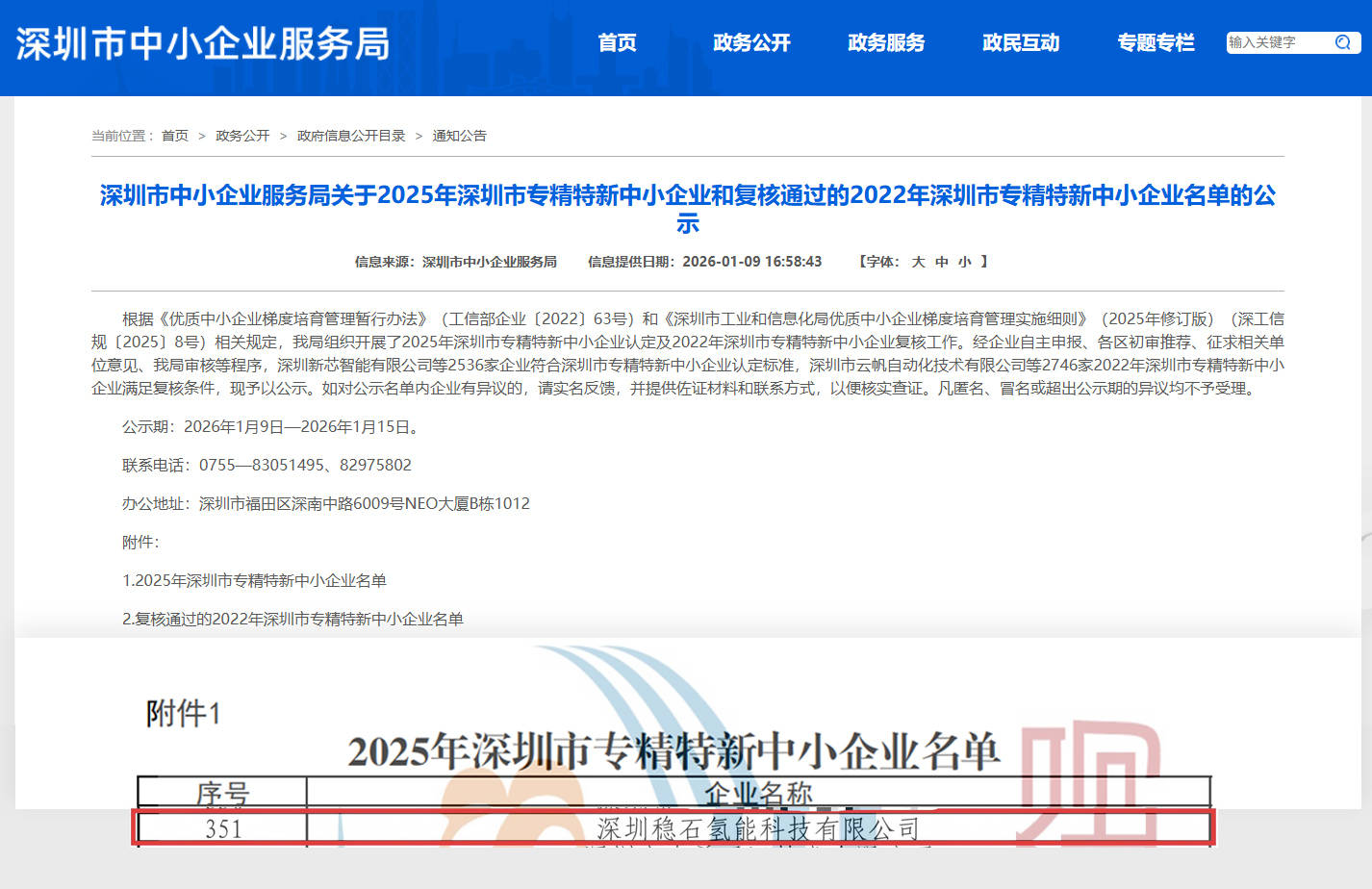Image resolution: width=1372 pixels, height=889 pixels.
Task: Click 政务公开 in the breadcrumb trail
Action: click(x=242, y=136)
